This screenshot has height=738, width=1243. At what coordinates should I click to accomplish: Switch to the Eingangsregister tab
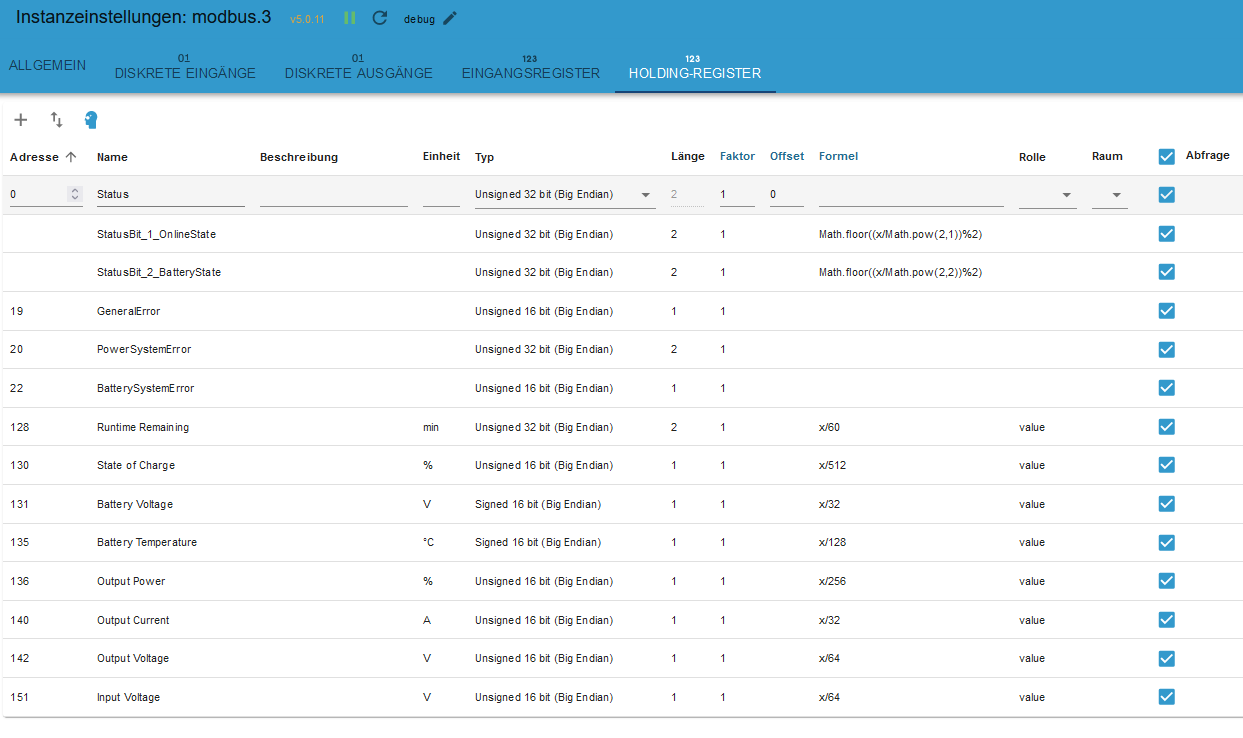click(x=530, y=72)
